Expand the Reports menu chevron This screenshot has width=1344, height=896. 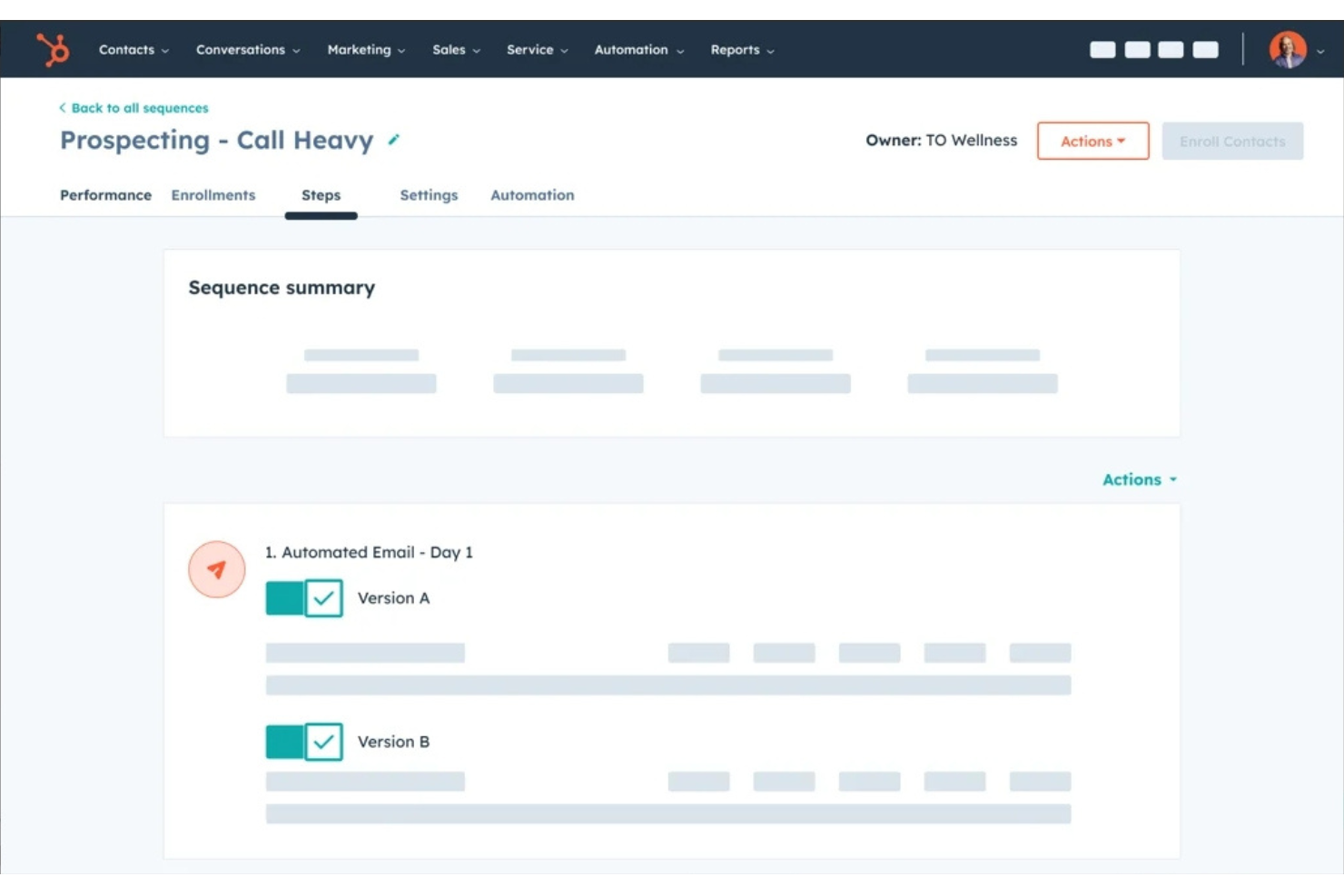pos(771,51)
